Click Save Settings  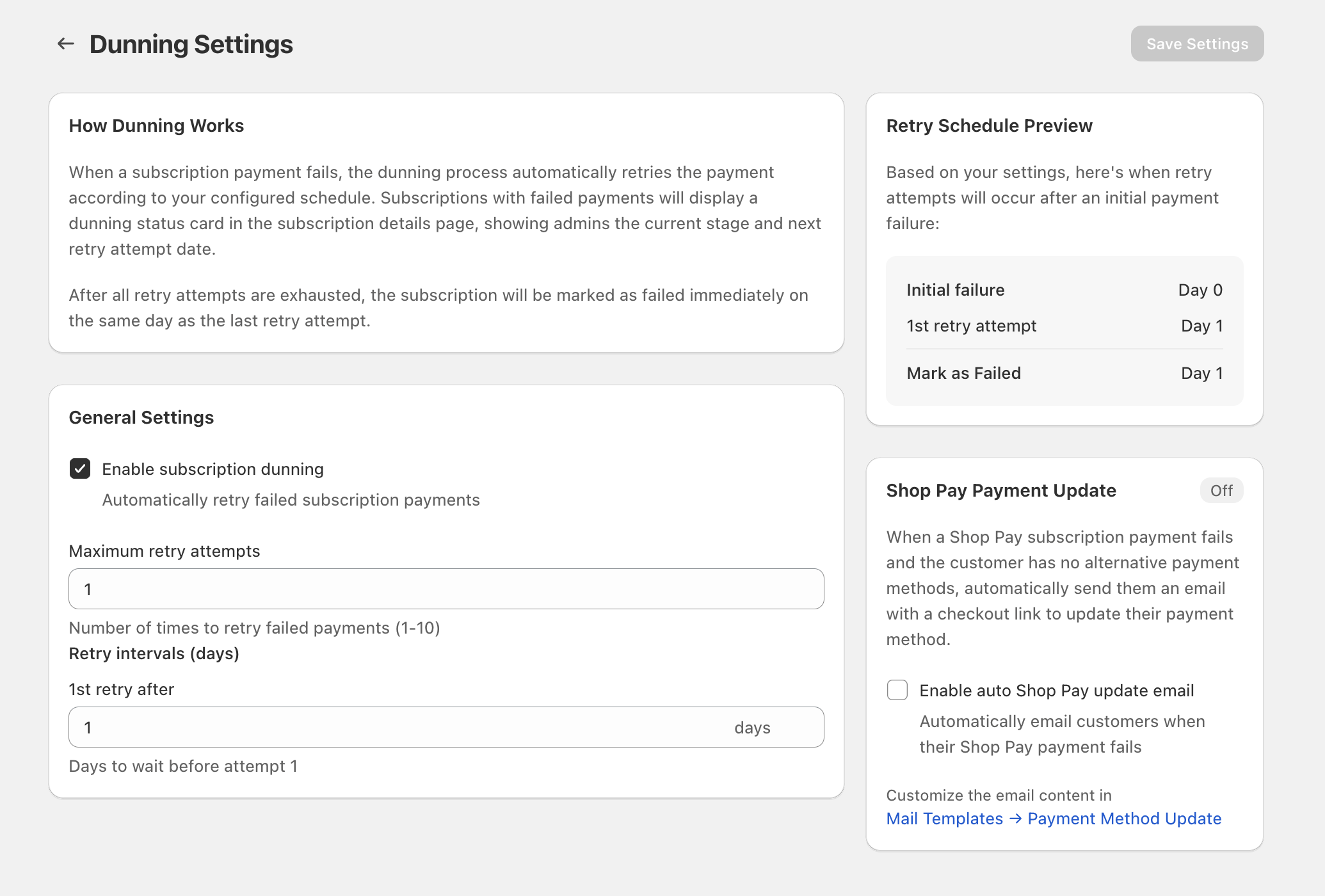point(1197,44)
